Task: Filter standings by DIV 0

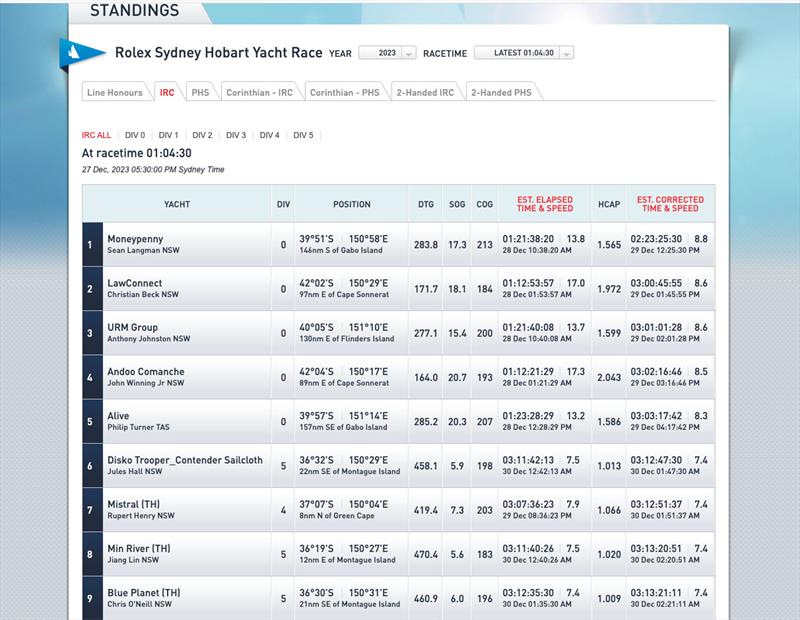Action: click(135, 135)
